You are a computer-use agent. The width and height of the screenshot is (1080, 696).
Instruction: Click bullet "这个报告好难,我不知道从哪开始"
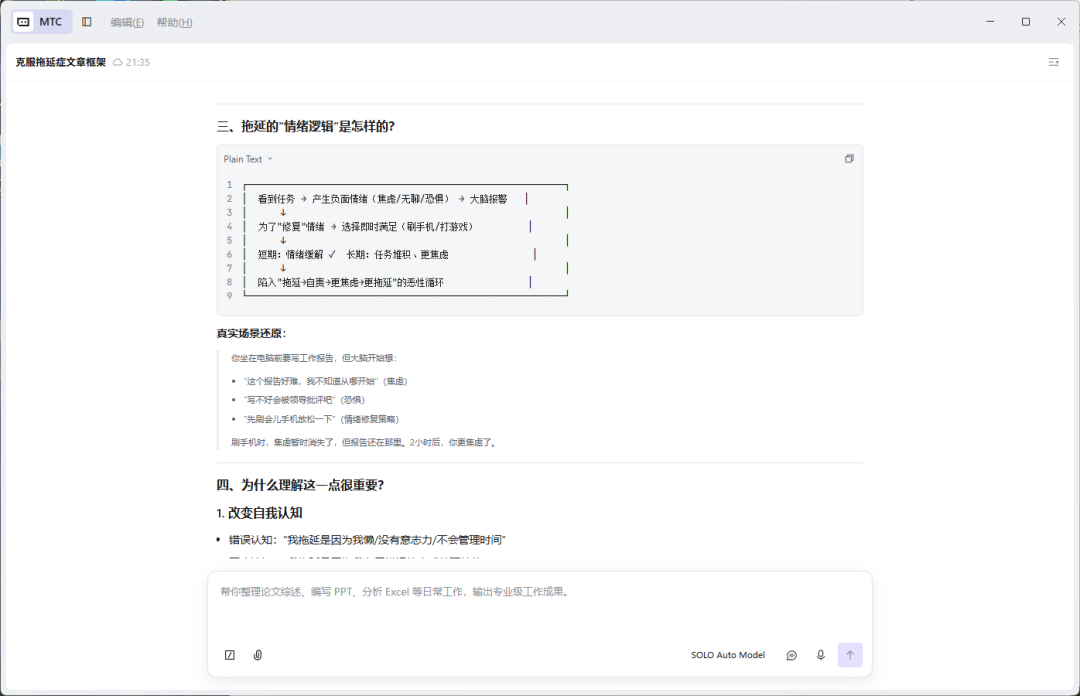[x=325, y=381]
